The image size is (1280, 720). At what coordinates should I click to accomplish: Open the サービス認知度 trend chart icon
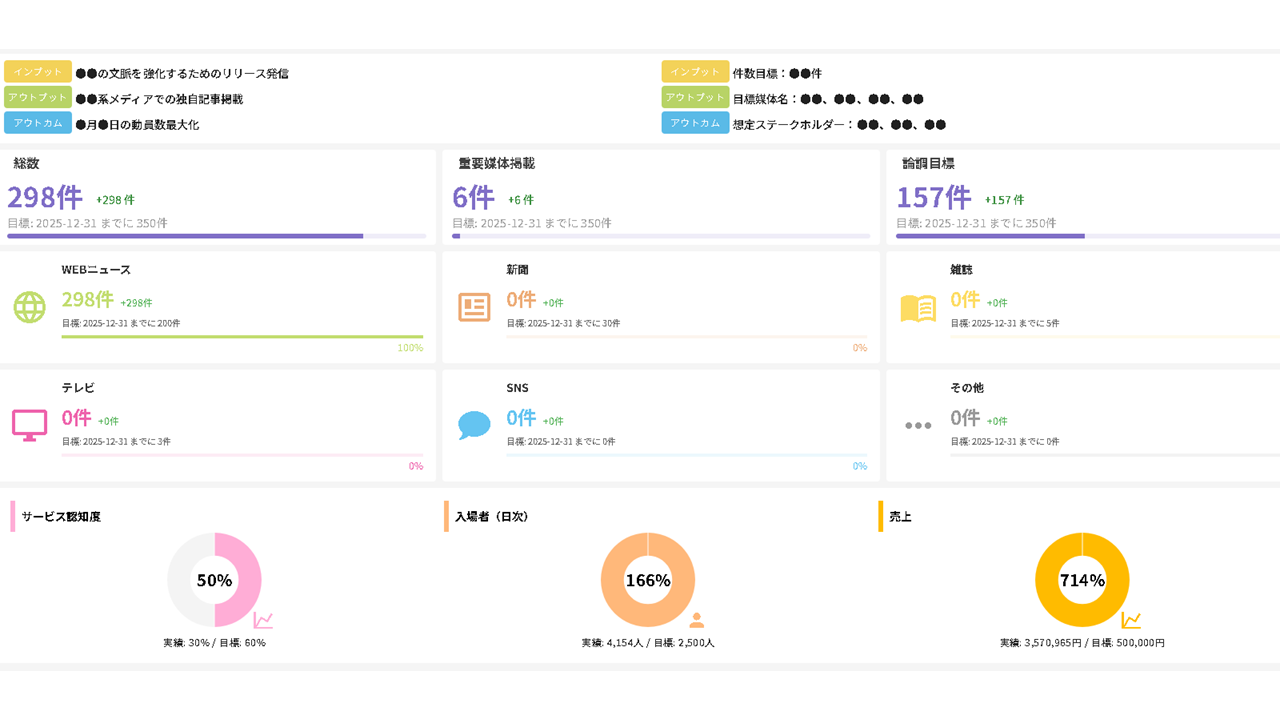point(263,620)
